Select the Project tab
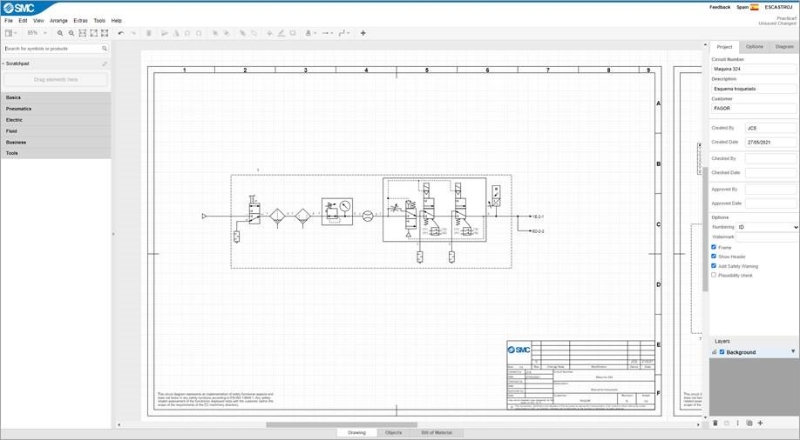The width and height of the screenshot is (800, 440). coord(724,47)
